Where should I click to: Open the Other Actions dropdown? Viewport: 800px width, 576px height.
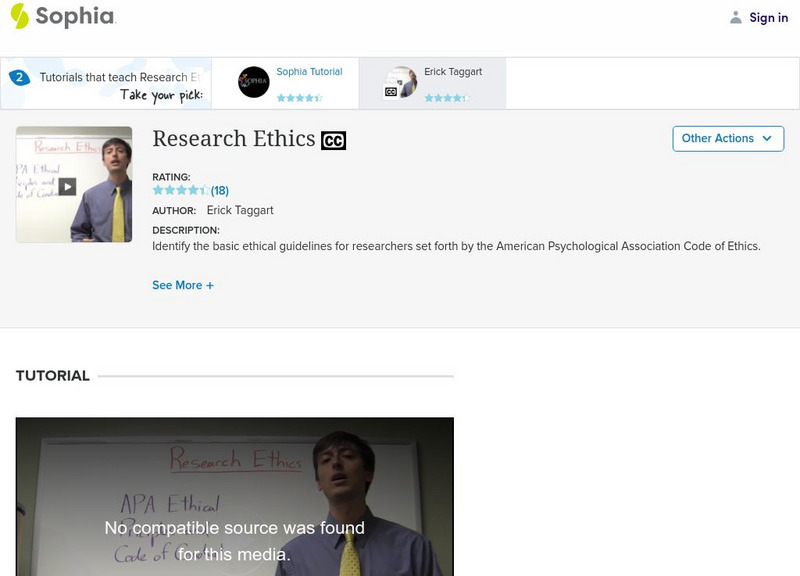click(727, 138)
